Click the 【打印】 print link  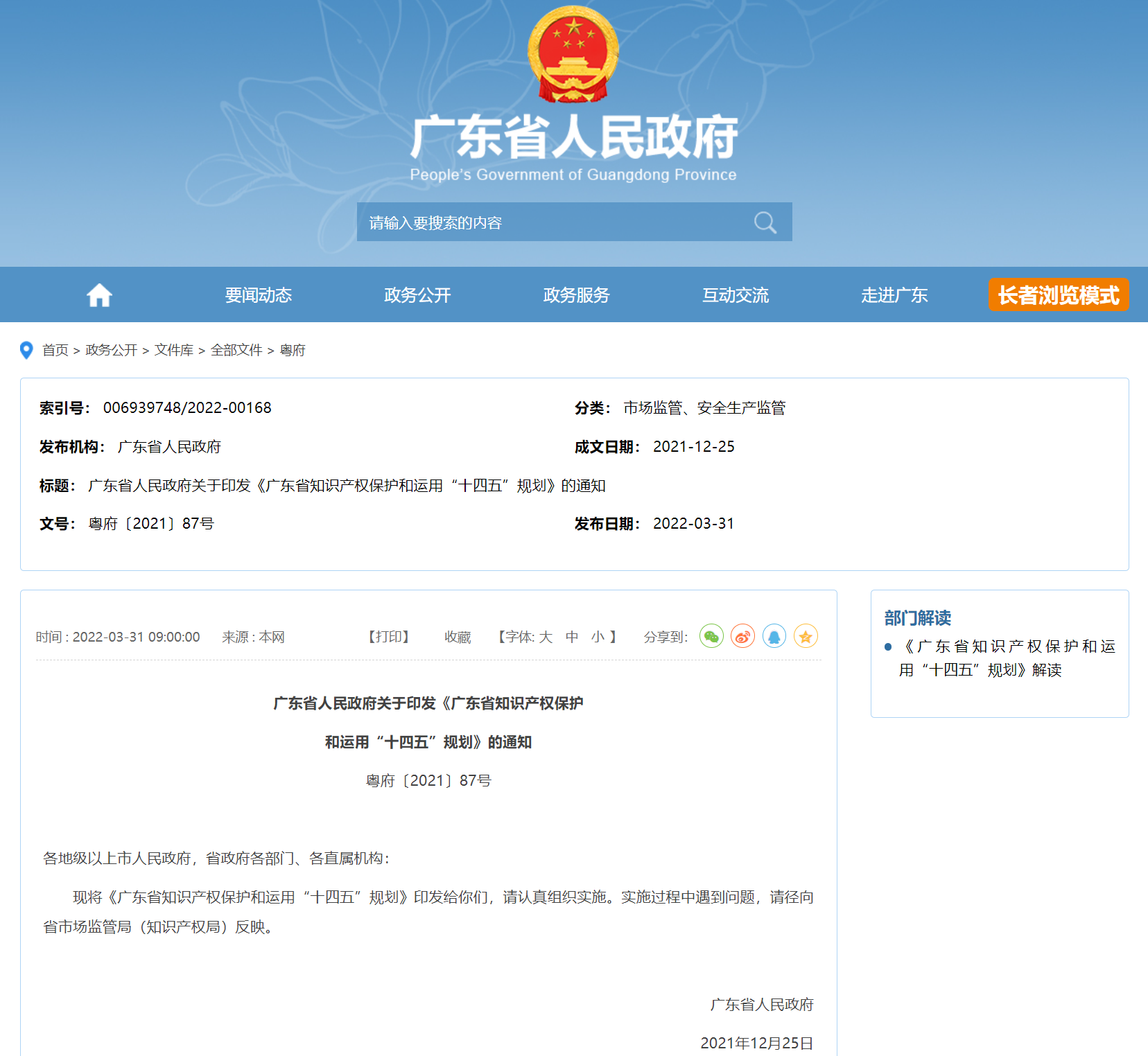[x=388, y=637]
